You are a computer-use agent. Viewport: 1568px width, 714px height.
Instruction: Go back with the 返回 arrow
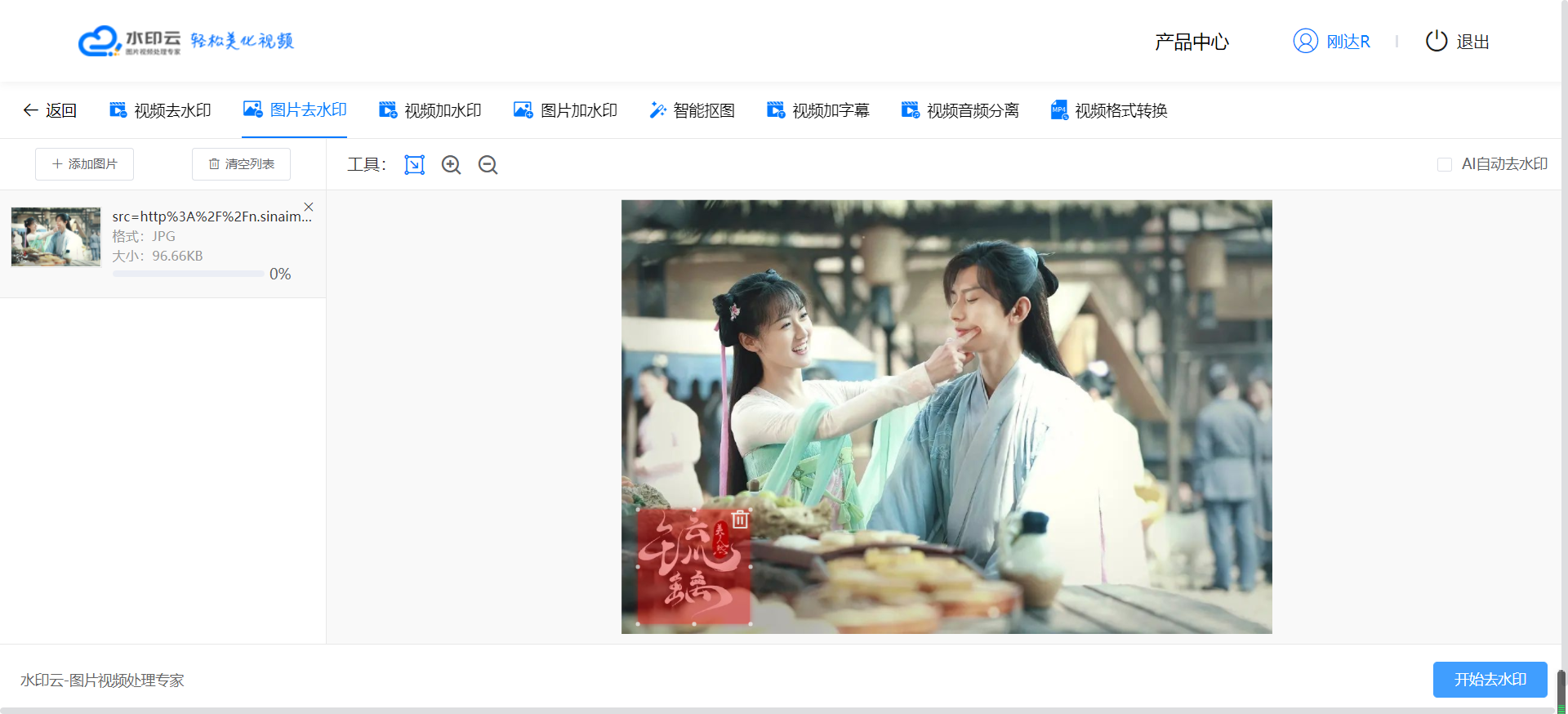[50, 110]
